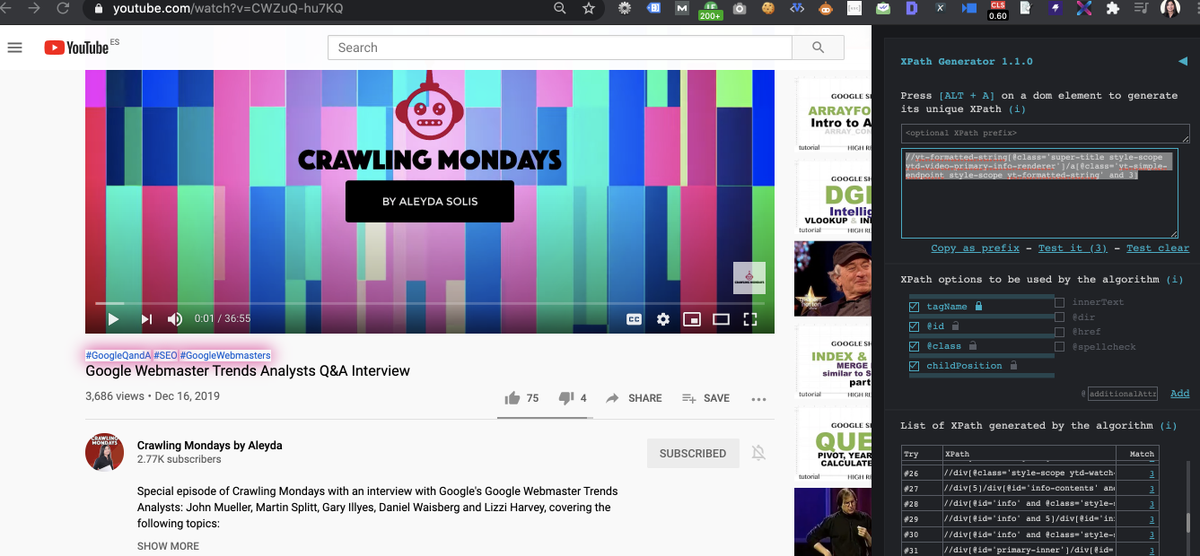The width and height of the screenshot is (1200, 556).
Task: Click the browser address bar URL
Action: click(x=228, y=8)
